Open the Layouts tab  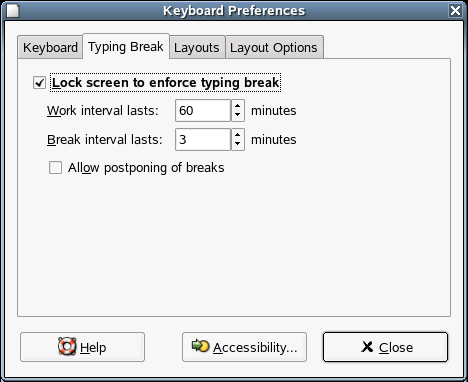pyautogui.click(x=197, y=47)
